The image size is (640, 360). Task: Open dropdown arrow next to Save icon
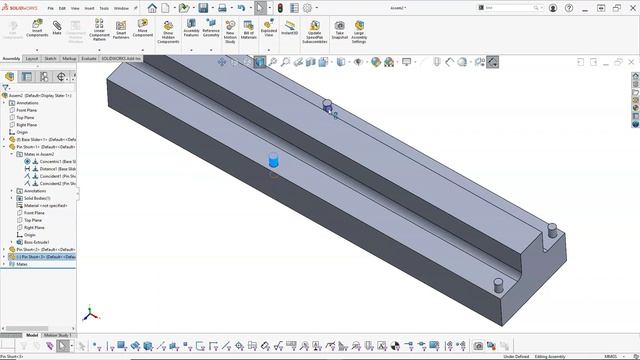212,8
